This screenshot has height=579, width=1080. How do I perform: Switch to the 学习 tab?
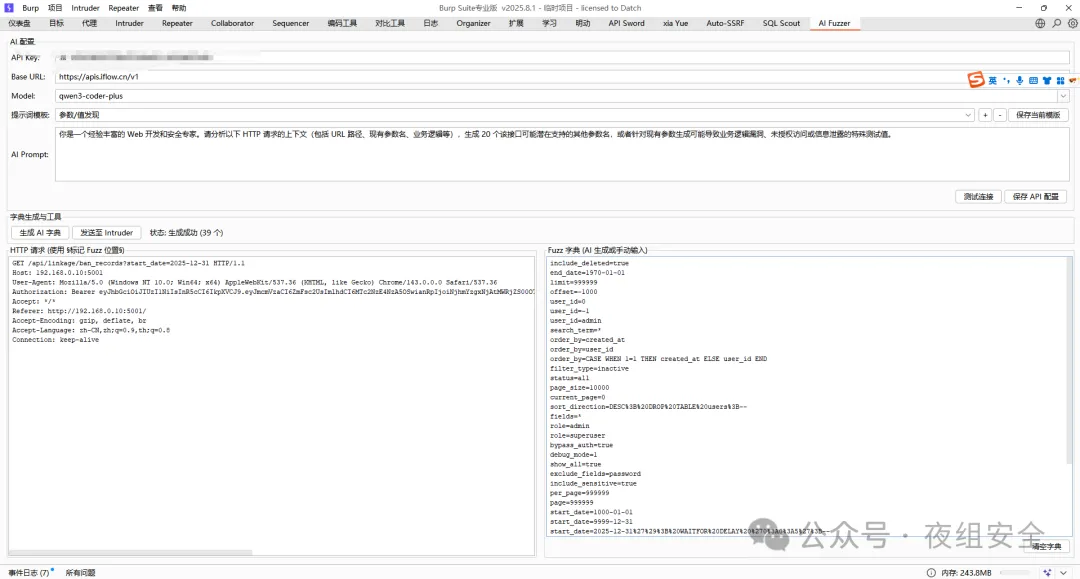[x=549, y=23]
